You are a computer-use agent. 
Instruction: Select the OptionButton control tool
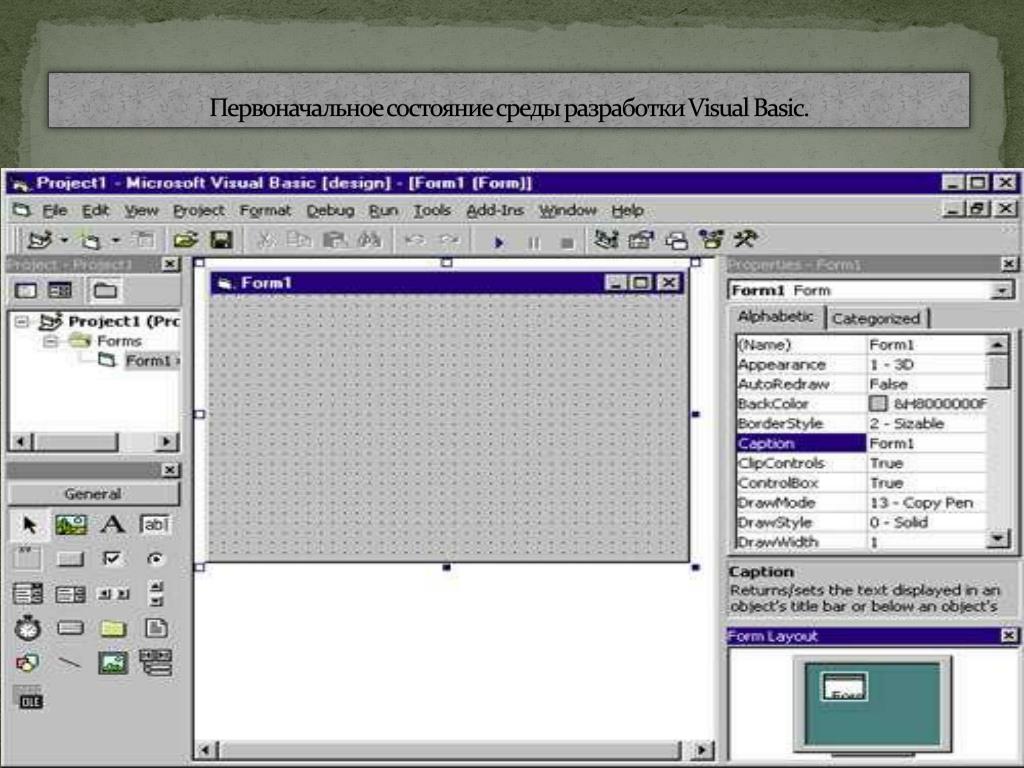[x=155, y=558]
